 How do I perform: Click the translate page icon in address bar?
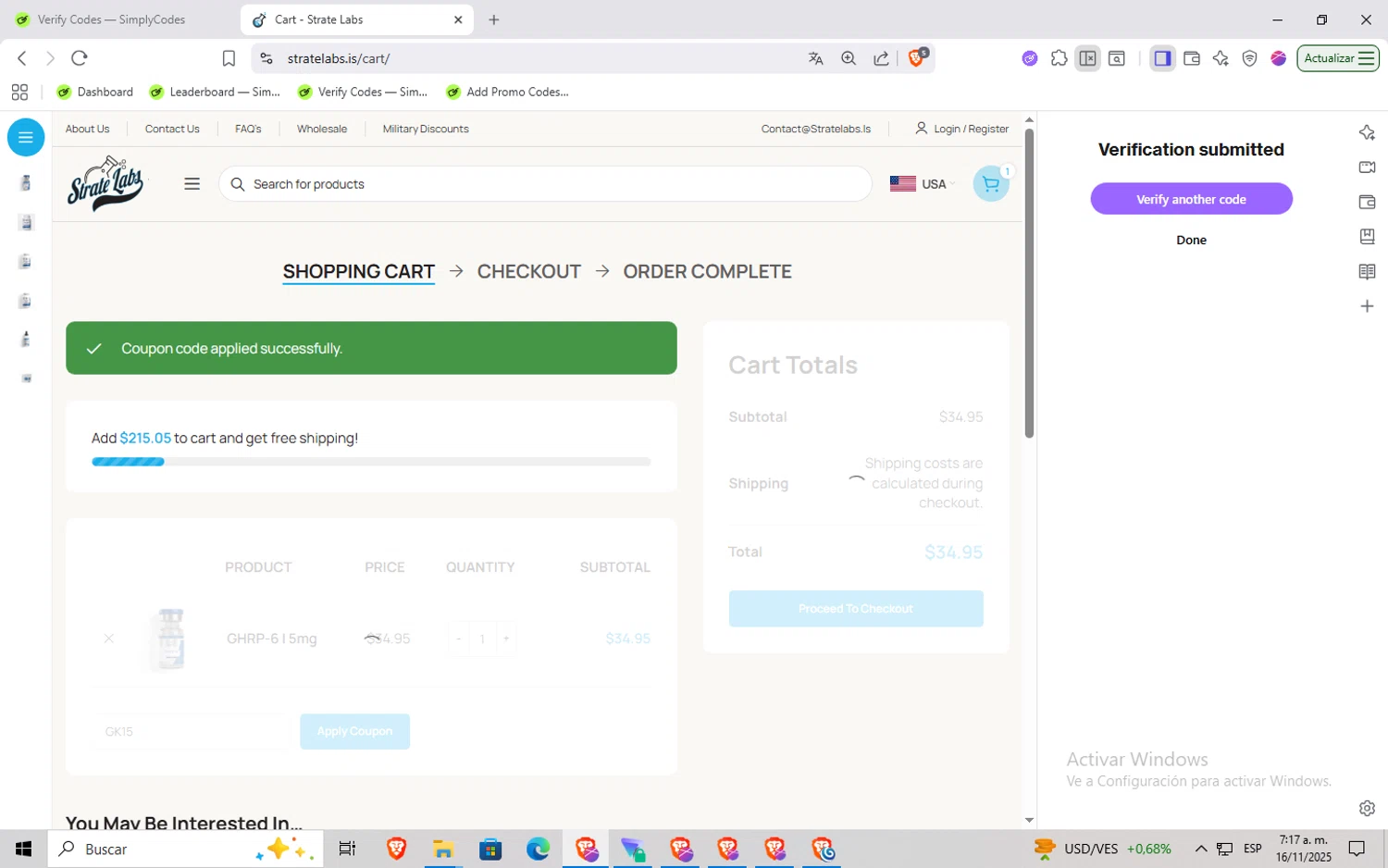pos(815,58)
